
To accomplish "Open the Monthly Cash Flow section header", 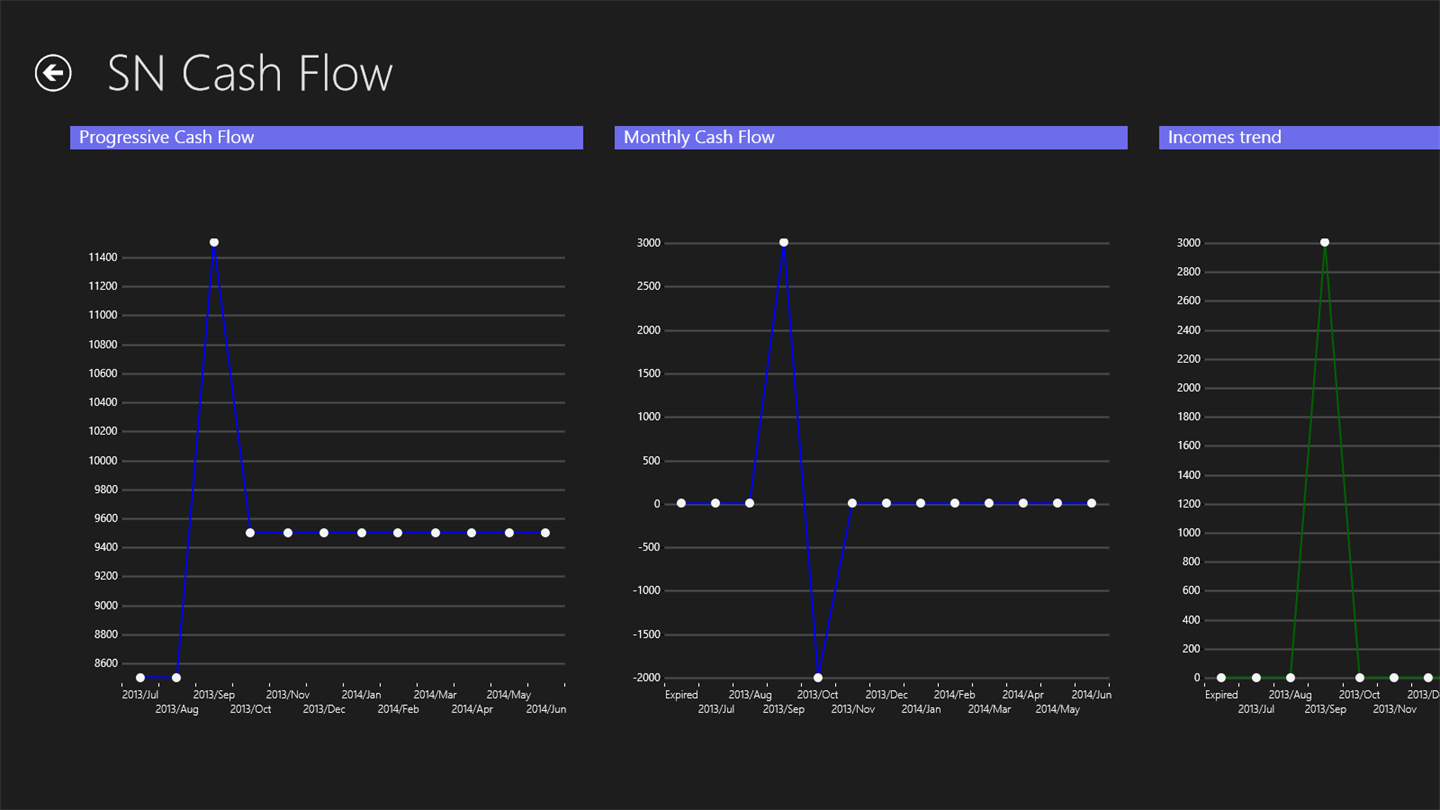I will [x=870, y=138].
